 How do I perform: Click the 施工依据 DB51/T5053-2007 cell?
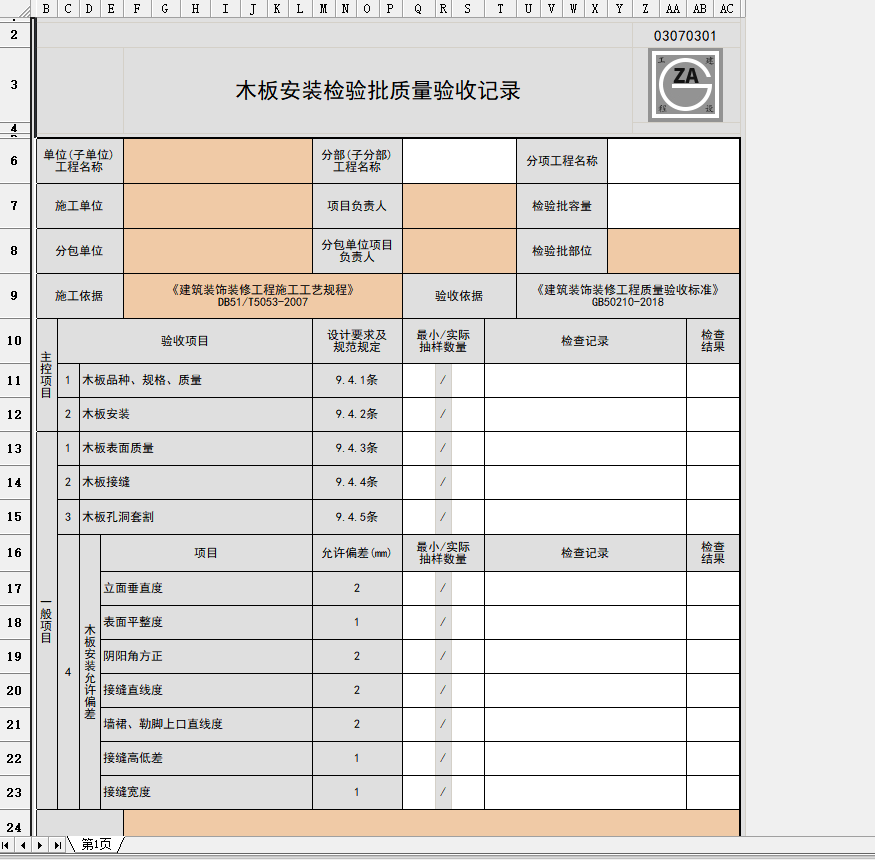coord(263,296)
